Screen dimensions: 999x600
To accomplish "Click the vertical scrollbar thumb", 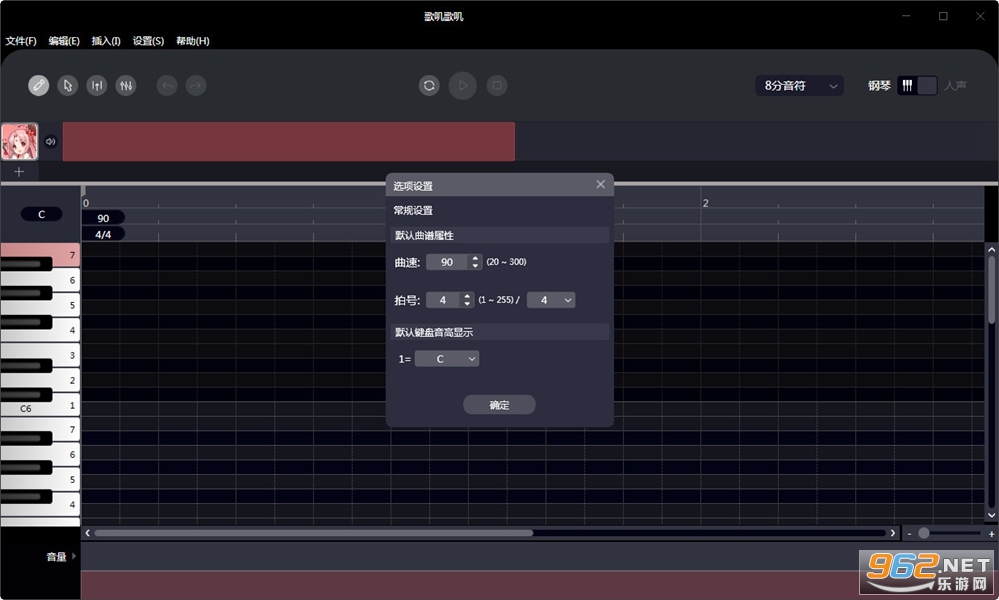I will coord(991,290).
